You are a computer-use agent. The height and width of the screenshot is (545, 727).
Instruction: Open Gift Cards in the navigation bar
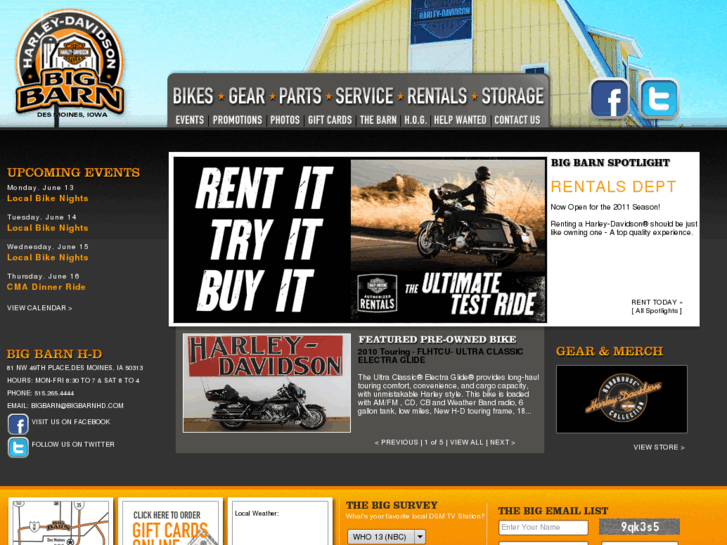pyautogui.click(x=330, y=120)
